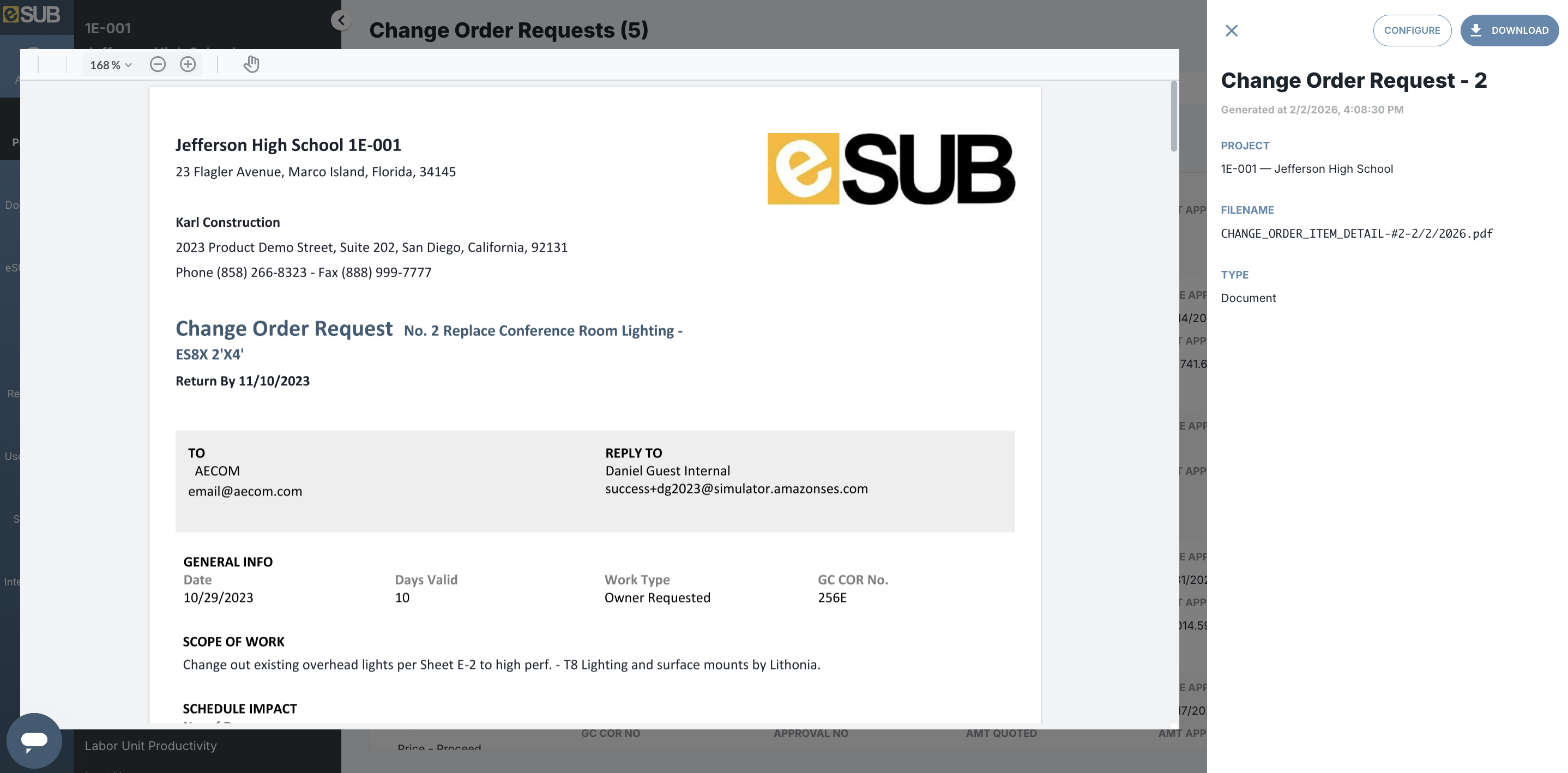Click the CONFIGURE button
1568x773 pixels.
[x=1412, y=31]
